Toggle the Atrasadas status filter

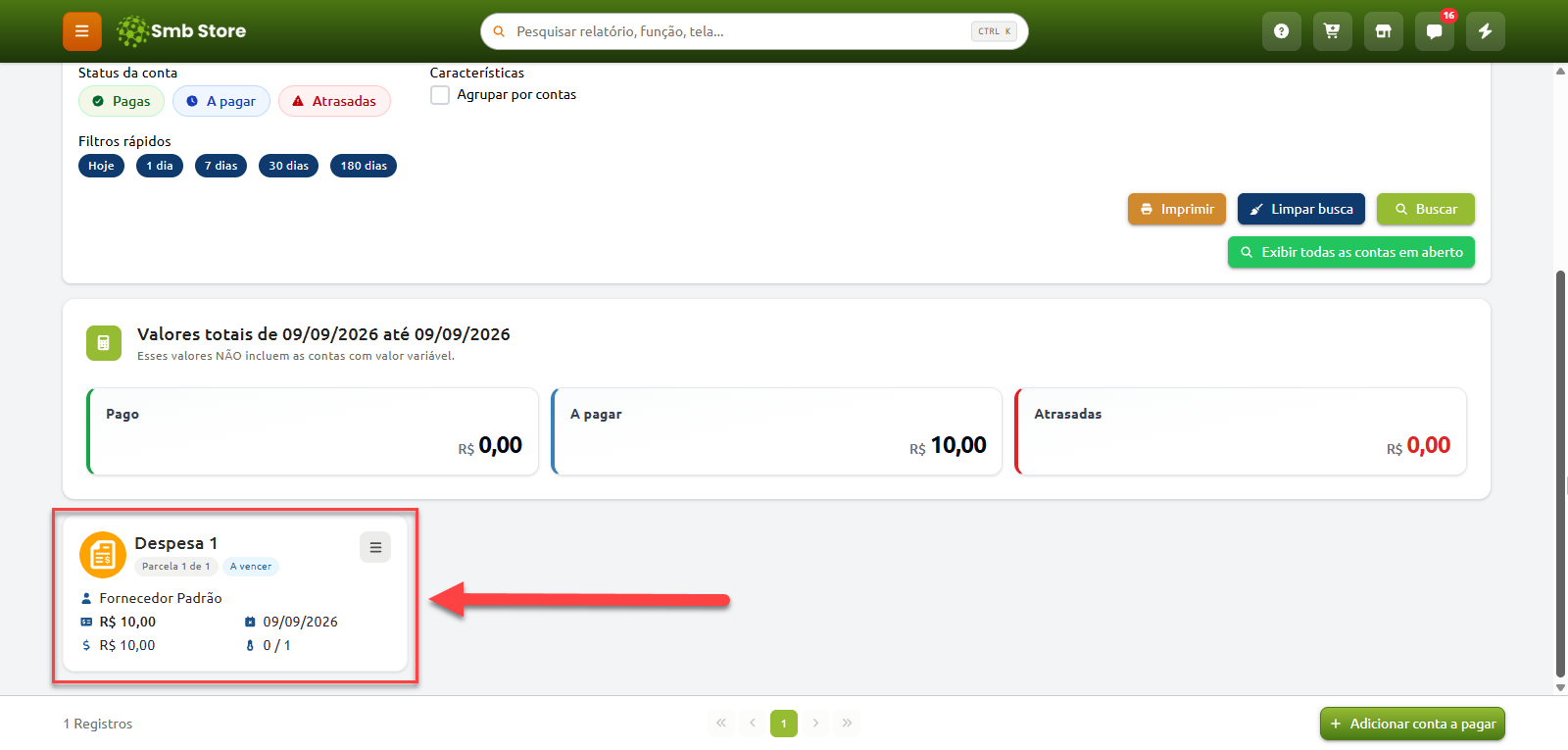point(334,101)
